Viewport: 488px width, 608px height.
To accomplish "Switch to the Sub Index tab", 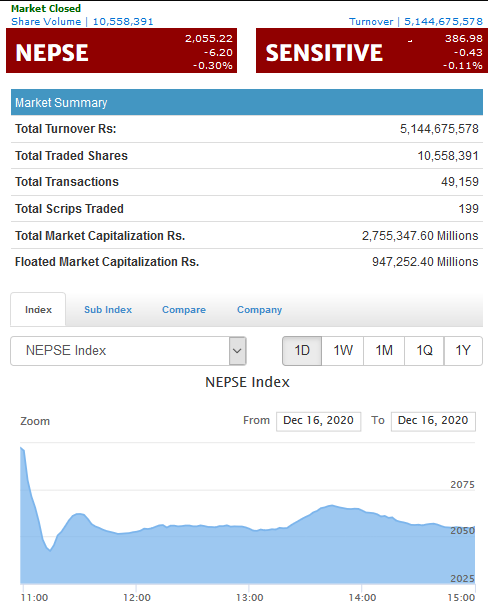I will click(108, 309).
